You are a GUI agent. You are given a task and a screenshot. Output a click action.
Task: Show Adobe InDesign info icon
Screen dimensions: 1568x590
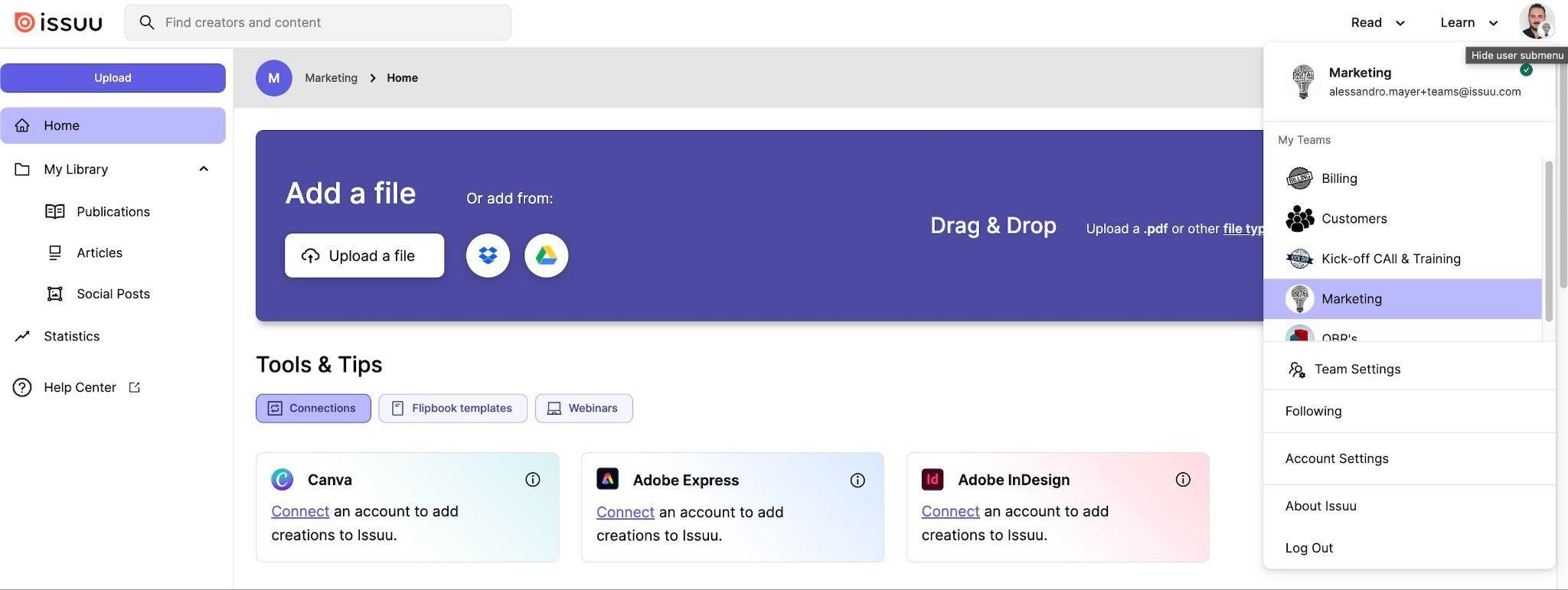click(1183, 480)
